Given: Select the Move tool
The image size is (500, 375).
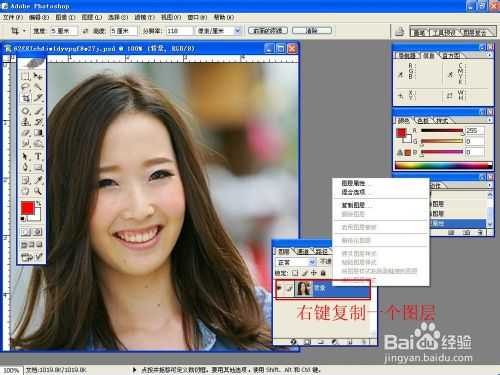Looking at the screenshot, I should 38,76.
